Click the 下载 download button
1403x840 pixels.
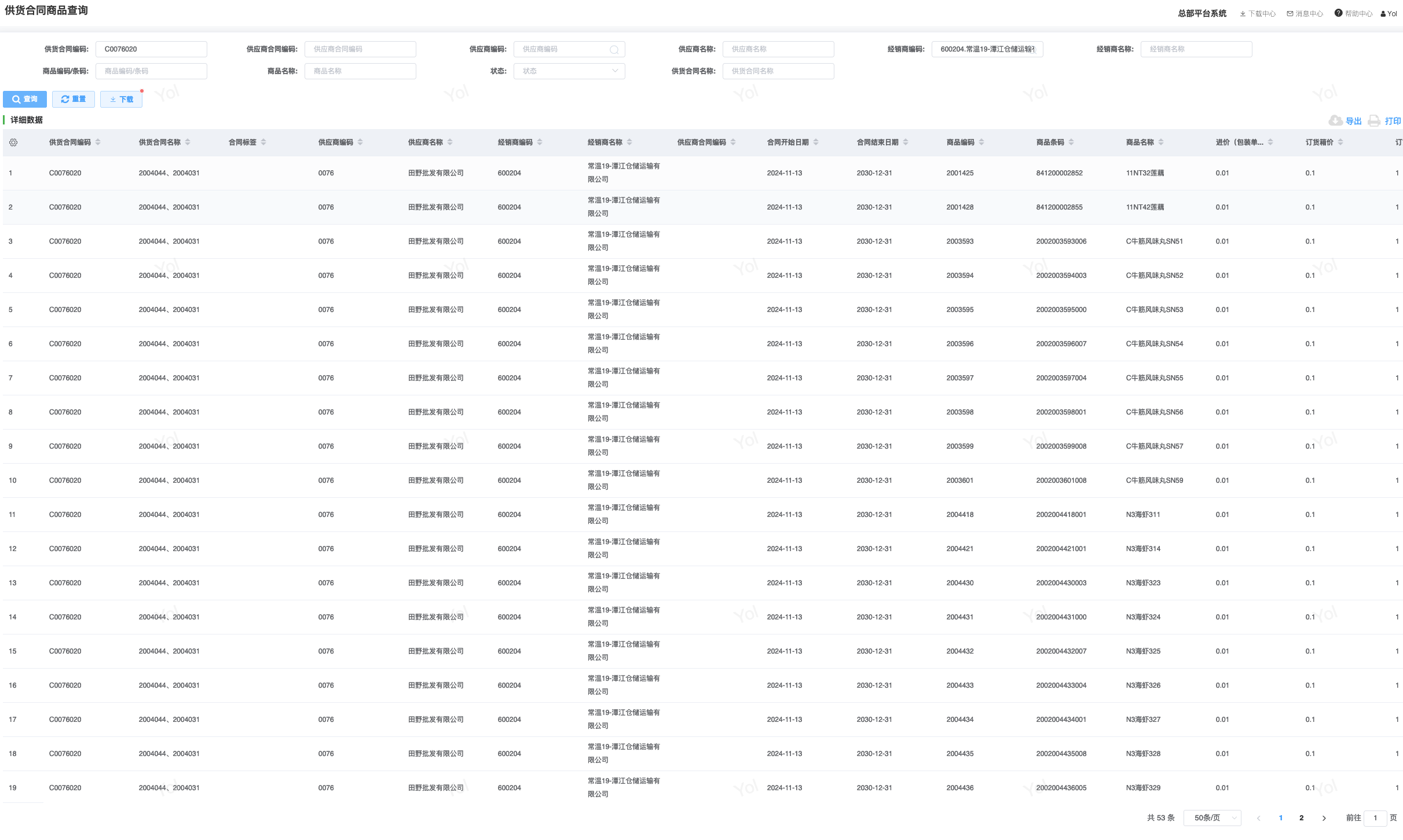[x=121, y=100]
